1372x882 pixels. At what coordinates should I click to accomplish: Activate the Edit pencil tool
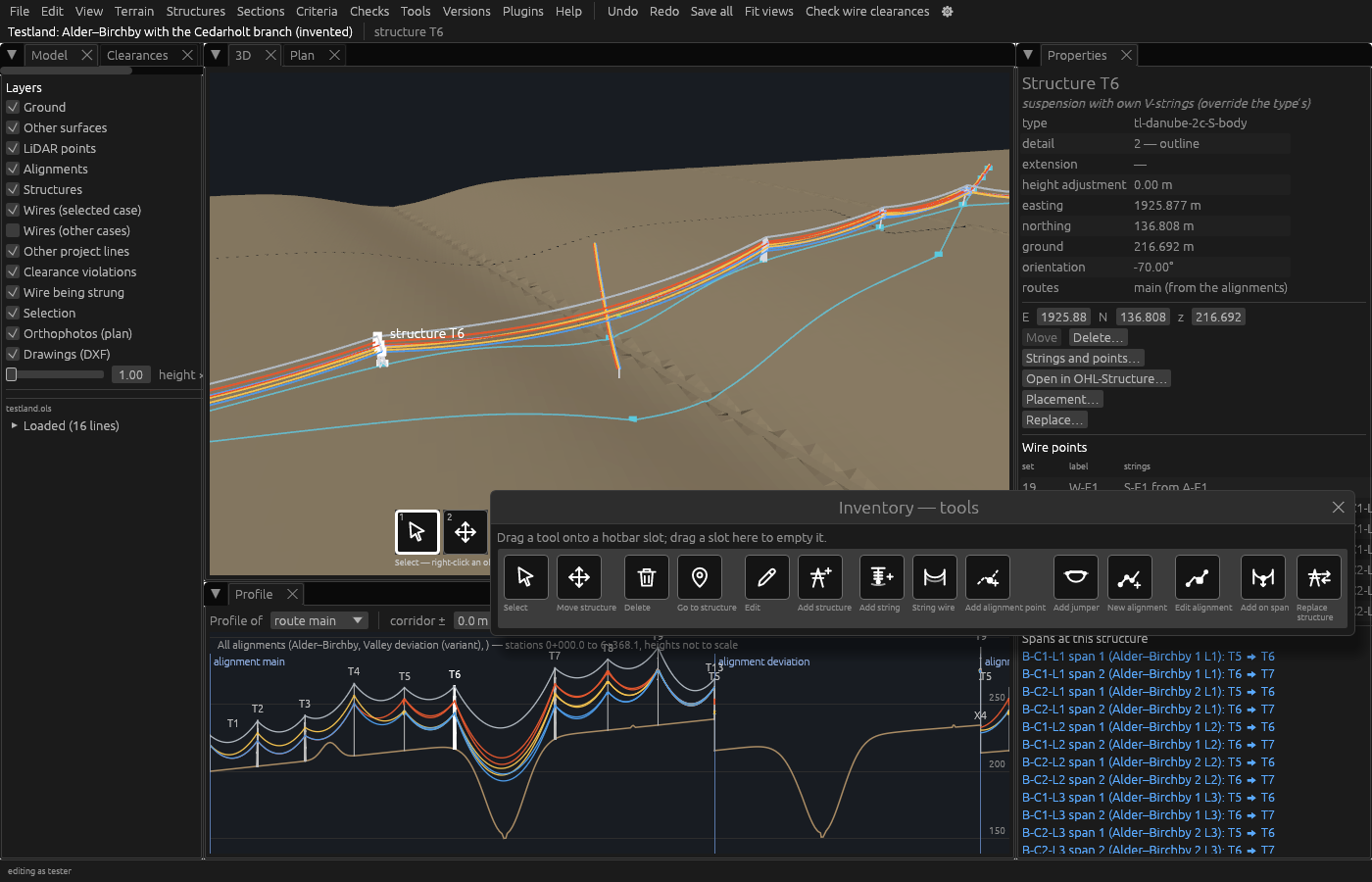point(767,577)
